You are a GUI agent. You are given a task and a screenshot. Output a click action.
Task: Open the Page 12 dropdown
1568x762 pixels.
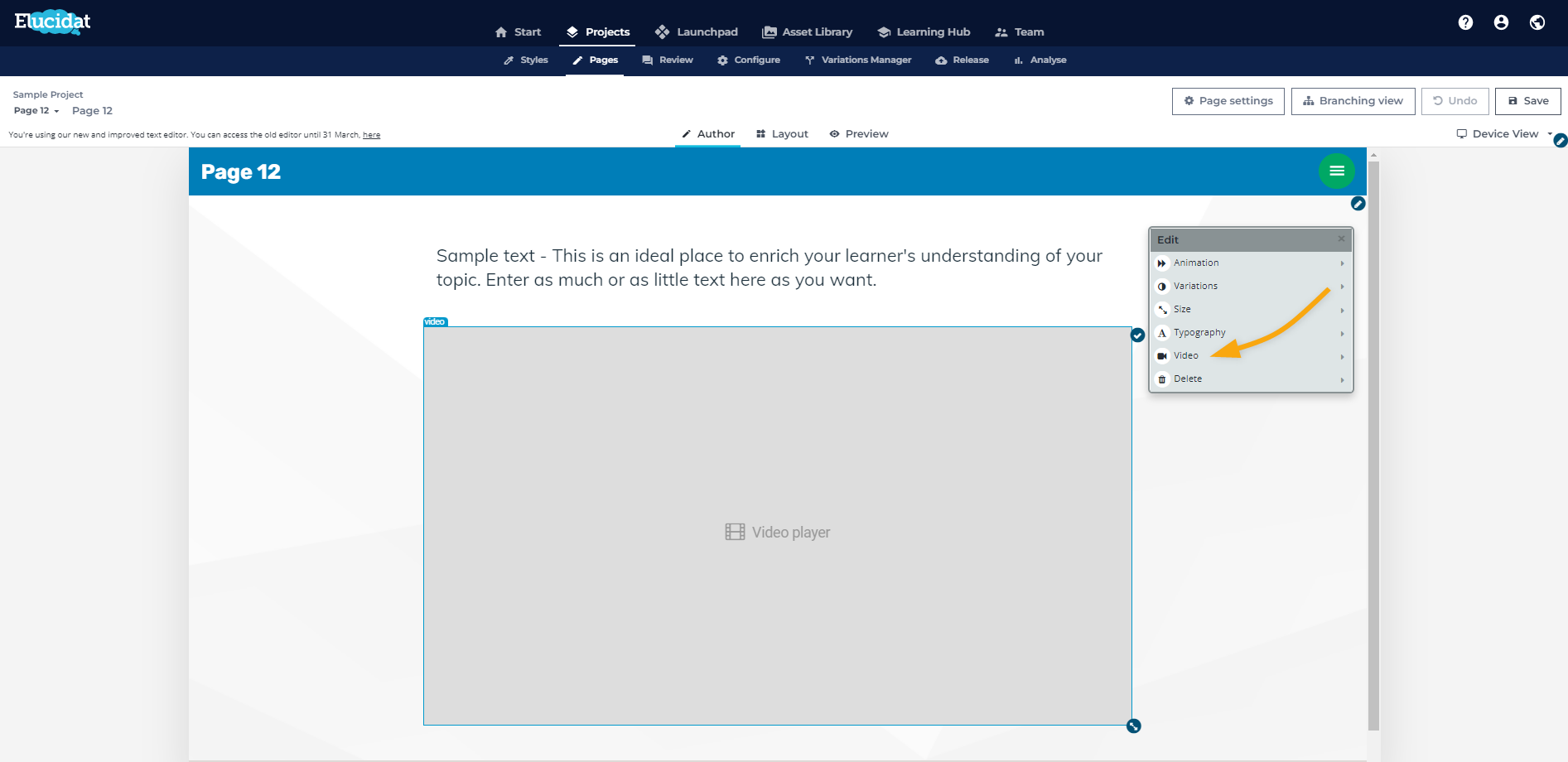[x=36, y=110]
